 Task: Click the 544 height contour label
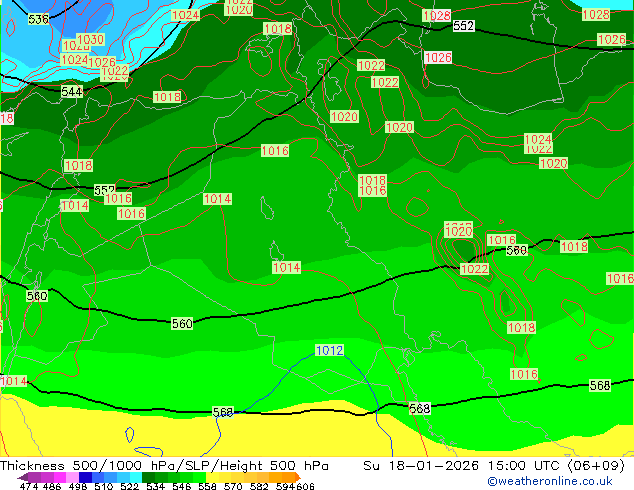(72, 92)
